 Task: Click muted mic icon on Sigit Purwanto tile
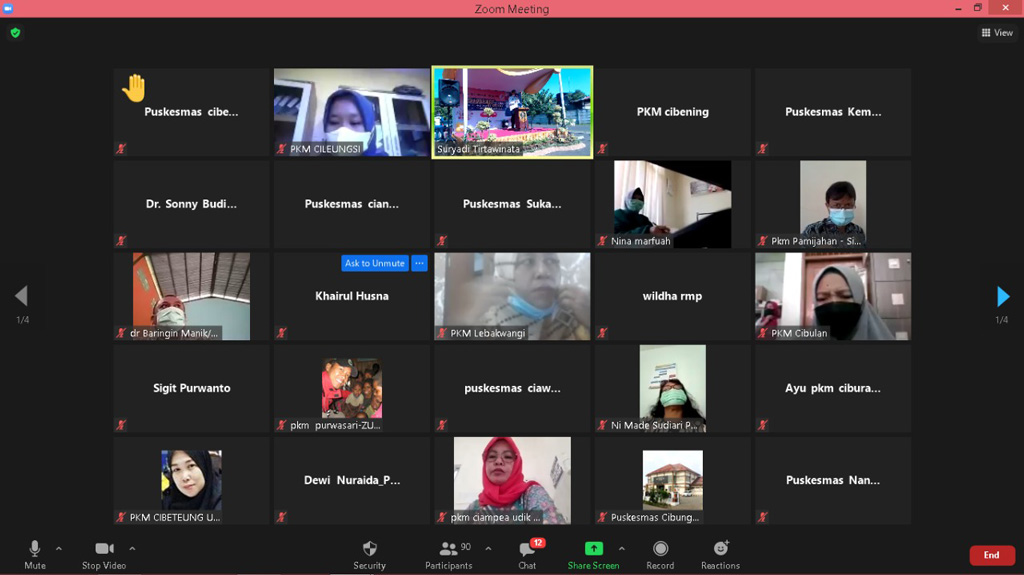point(121,425)
